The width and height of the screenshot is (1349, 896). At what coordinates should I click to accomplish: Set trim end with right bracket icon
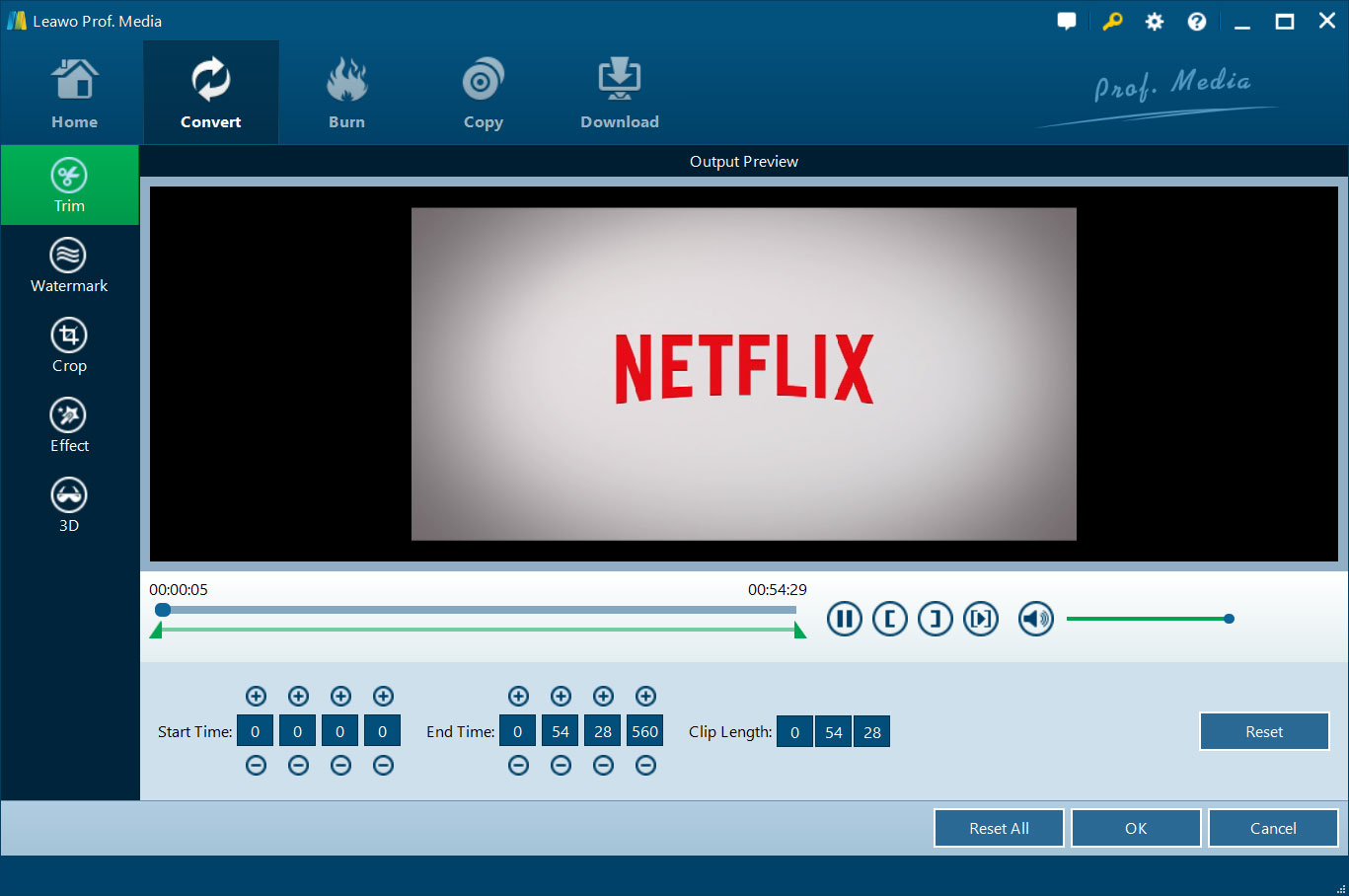point(935,619)
